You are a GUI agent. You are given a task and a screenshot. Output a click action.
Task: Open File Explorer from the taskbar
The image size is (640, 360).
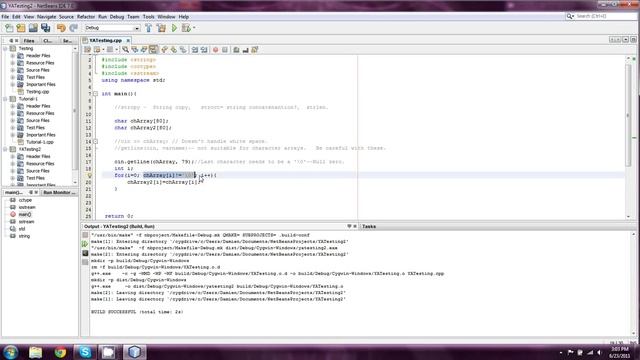point(36,352)
